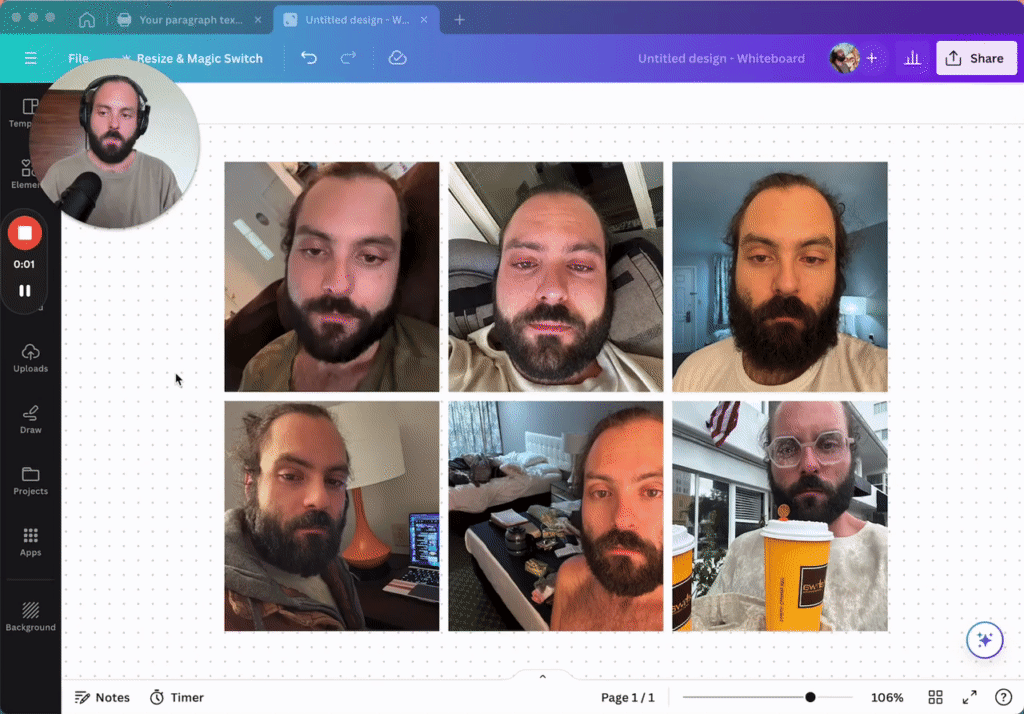Pause the recording
This screenshot has height=714, width=1024.
pyautogui.click(x=25, y=291)
